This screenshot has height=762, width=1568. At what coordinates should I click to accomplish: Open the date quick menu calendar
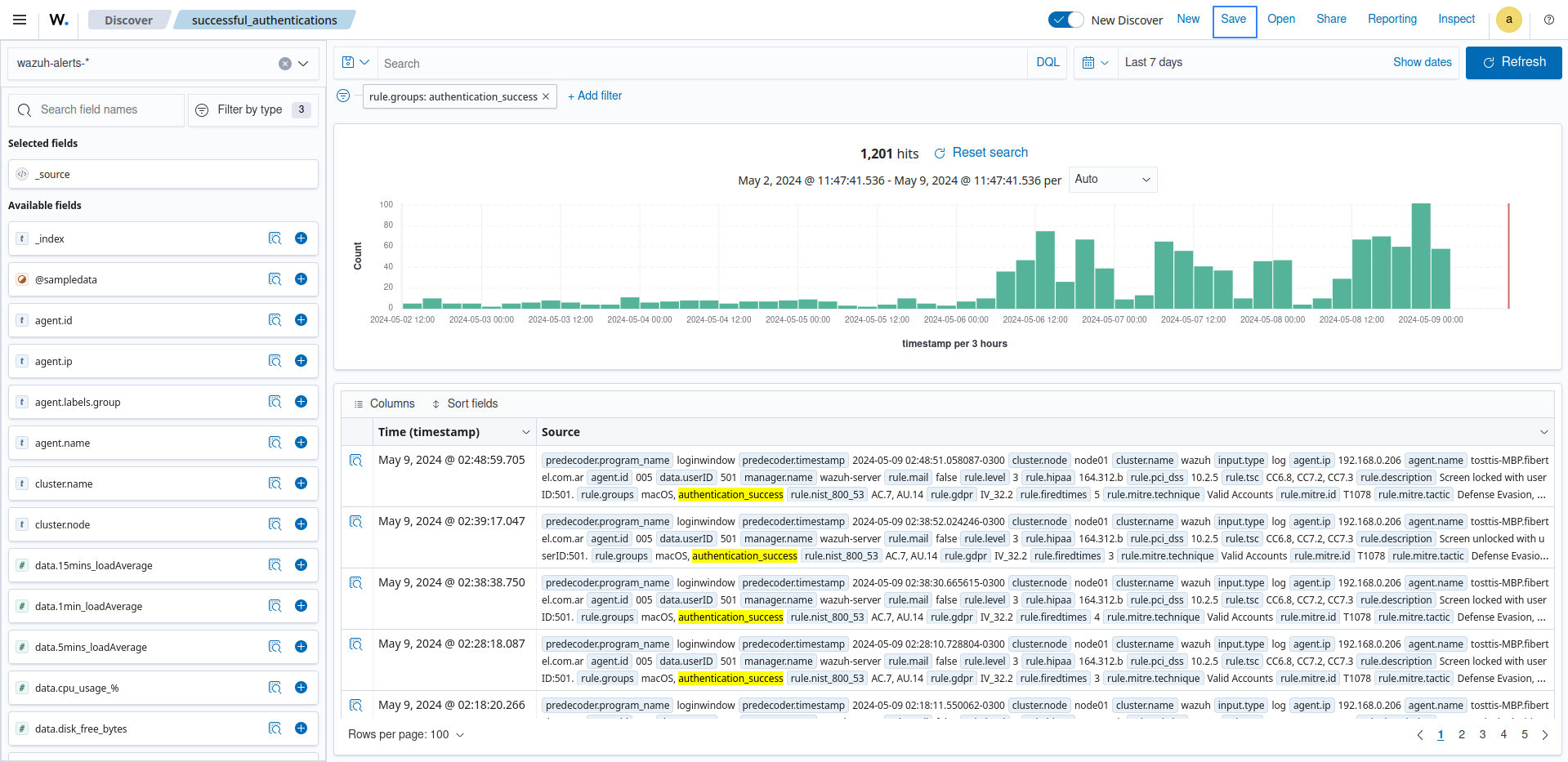(x=1095, y=63)
